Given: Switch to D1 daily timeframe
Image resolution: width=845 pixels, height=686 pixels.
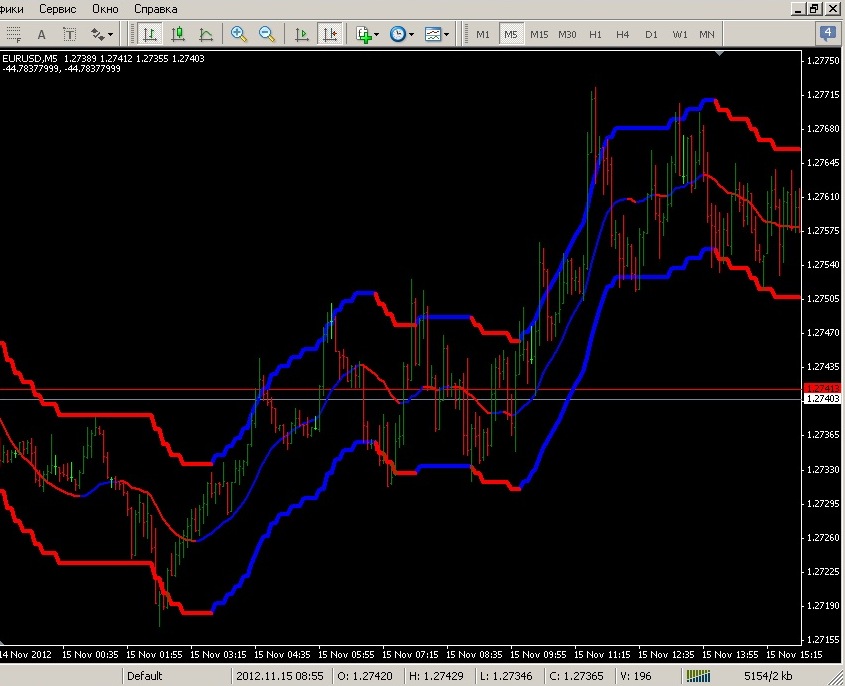Looking at the screenshot, I should pyautogui.click(x=652, y=34).
